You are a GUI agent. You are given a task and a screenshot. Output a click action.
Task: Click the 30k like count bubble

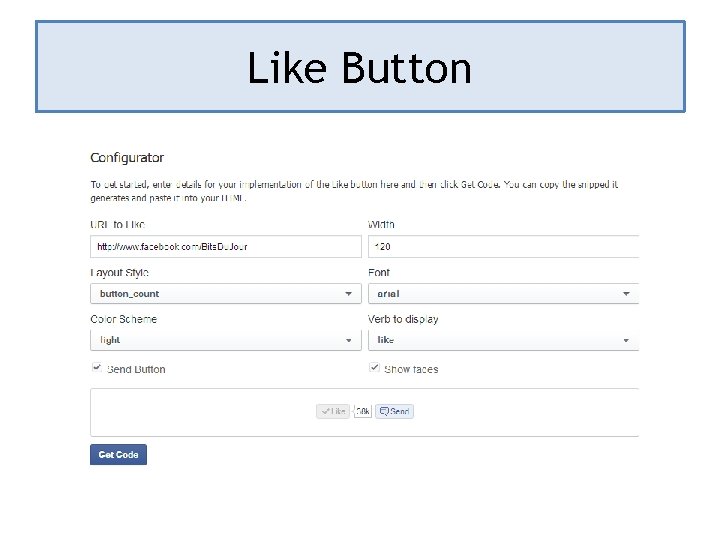[x=362, y=411]
